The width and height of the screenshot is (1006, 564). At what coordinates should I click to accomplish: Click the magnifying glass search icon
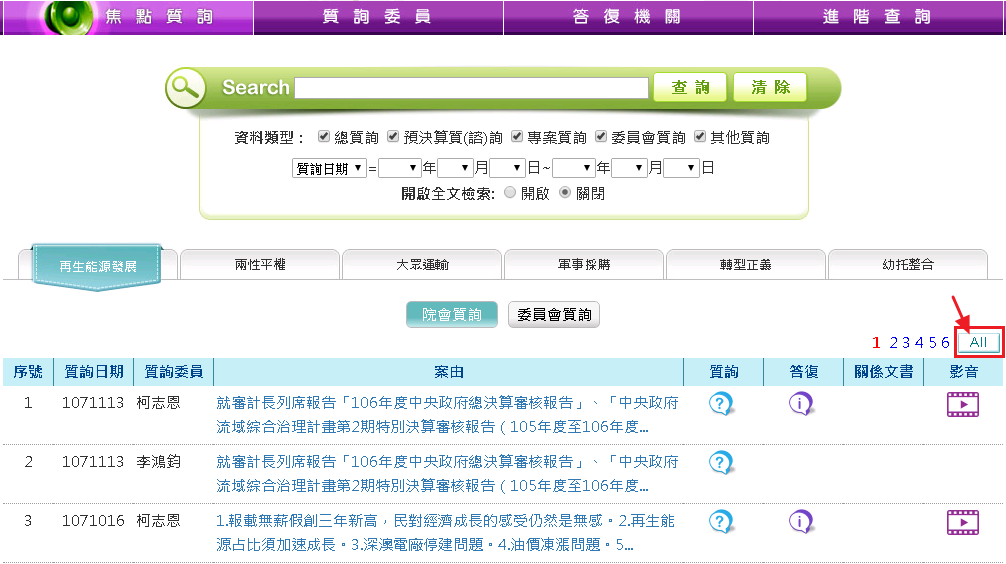[186, 88]
